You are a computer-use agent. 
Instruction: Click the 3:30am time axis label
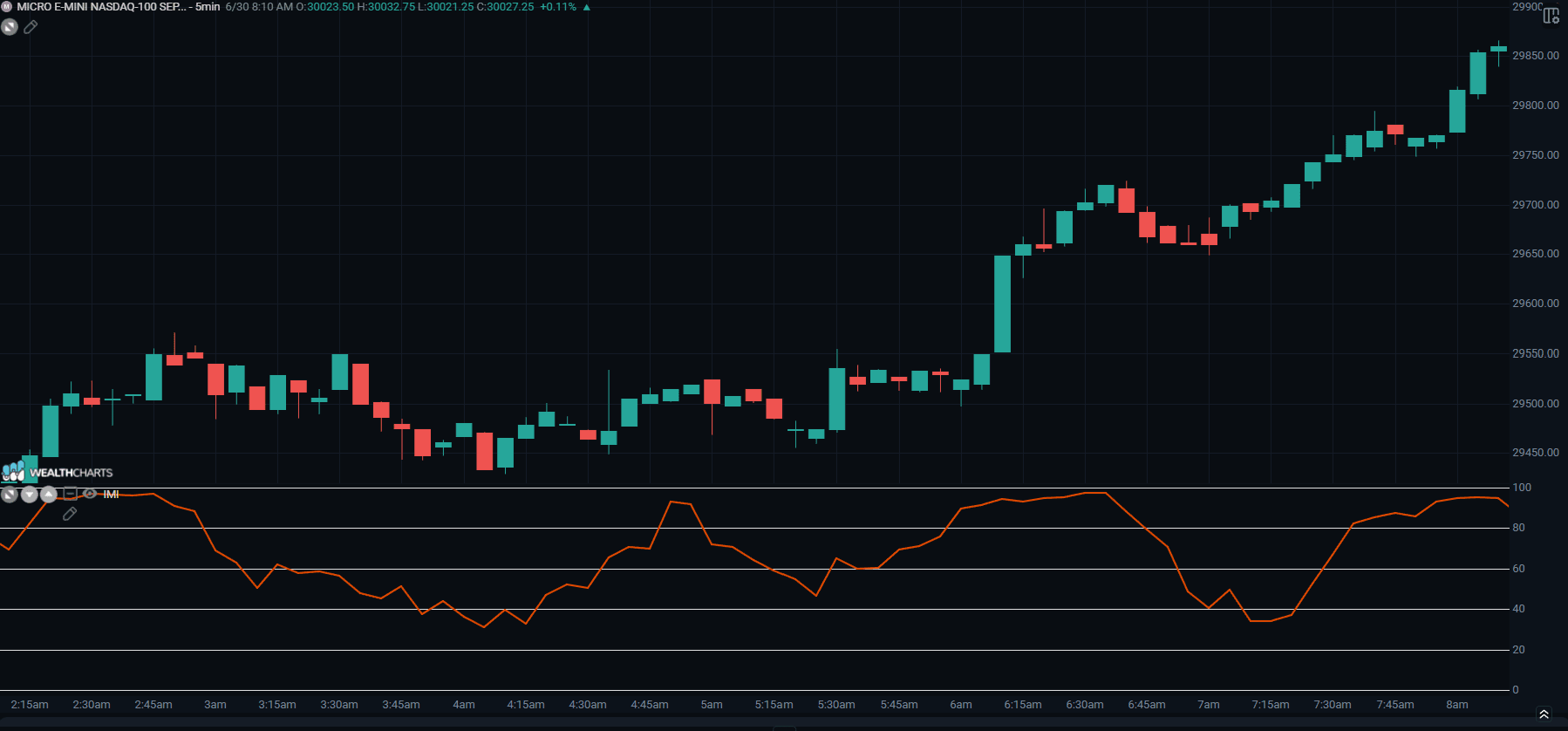(339, 705)
